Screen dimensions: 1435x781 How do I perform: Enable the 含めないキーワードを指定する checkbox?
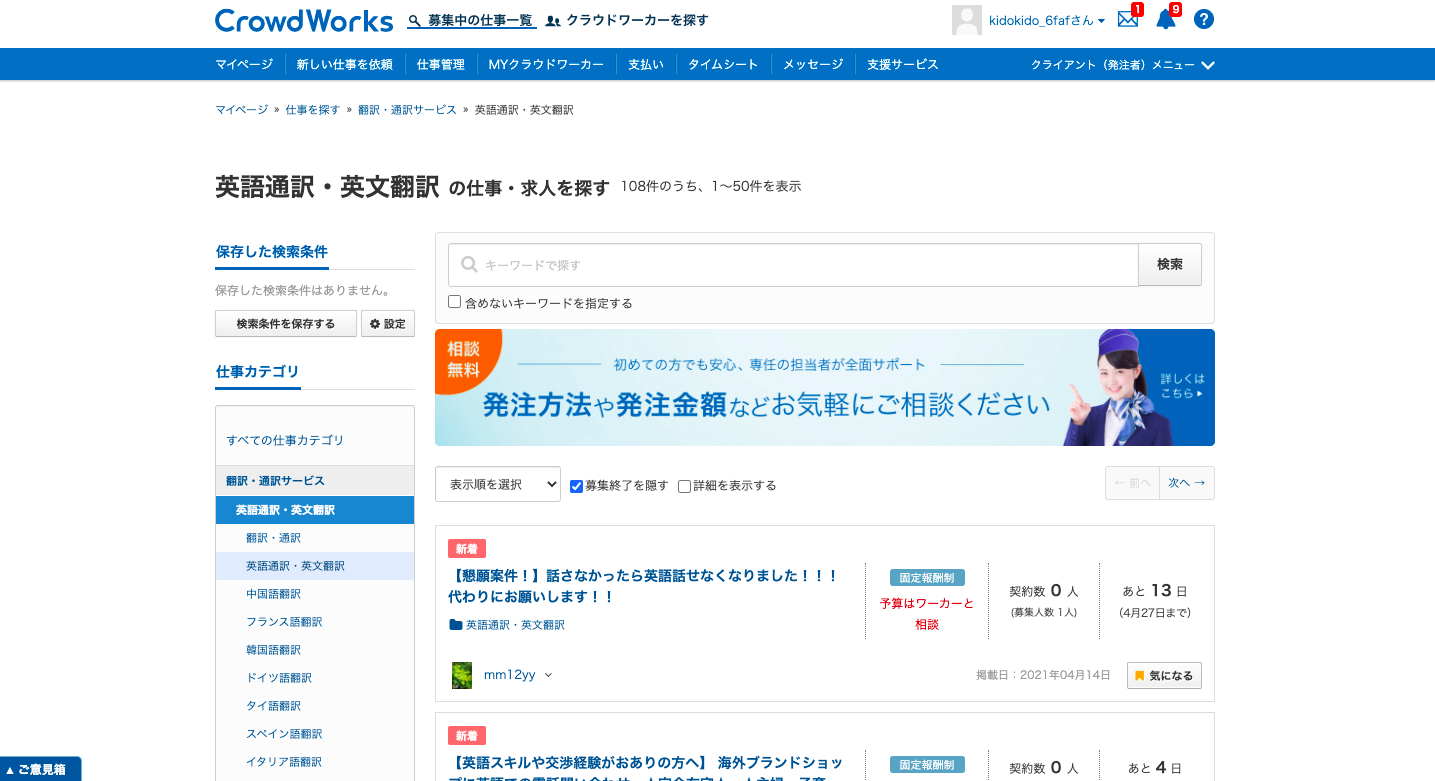[x=454, y=301]
